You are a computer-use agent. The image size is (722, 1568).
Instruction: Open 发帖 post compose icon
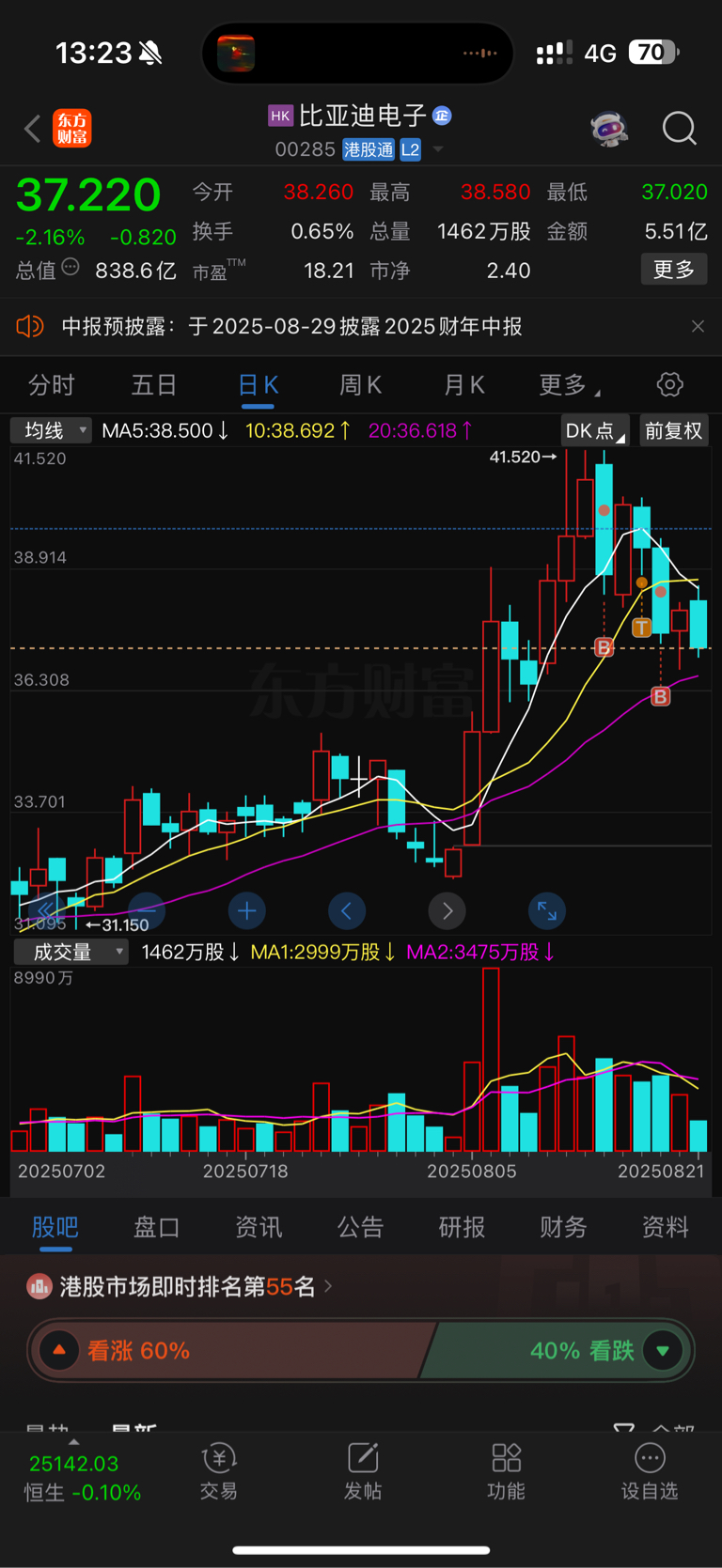363,1458
